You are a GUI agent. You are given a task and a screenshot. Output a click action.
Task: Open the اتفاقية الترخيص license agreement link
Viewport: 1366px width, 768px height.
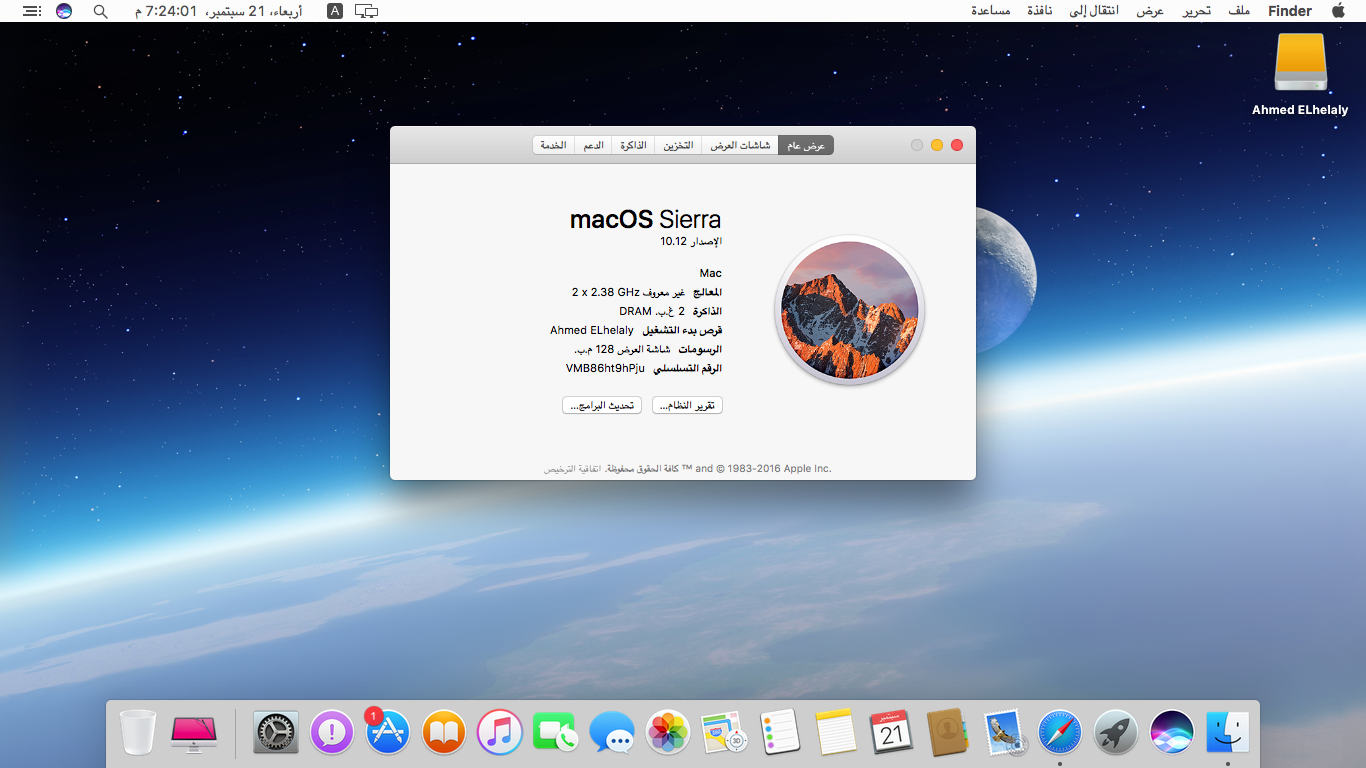(x=573, y=468)
